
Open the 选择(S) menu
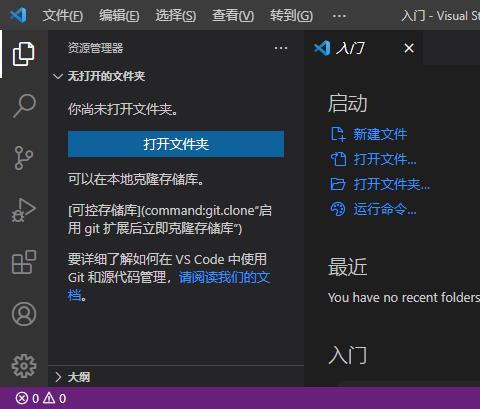(x=176, y=15)
